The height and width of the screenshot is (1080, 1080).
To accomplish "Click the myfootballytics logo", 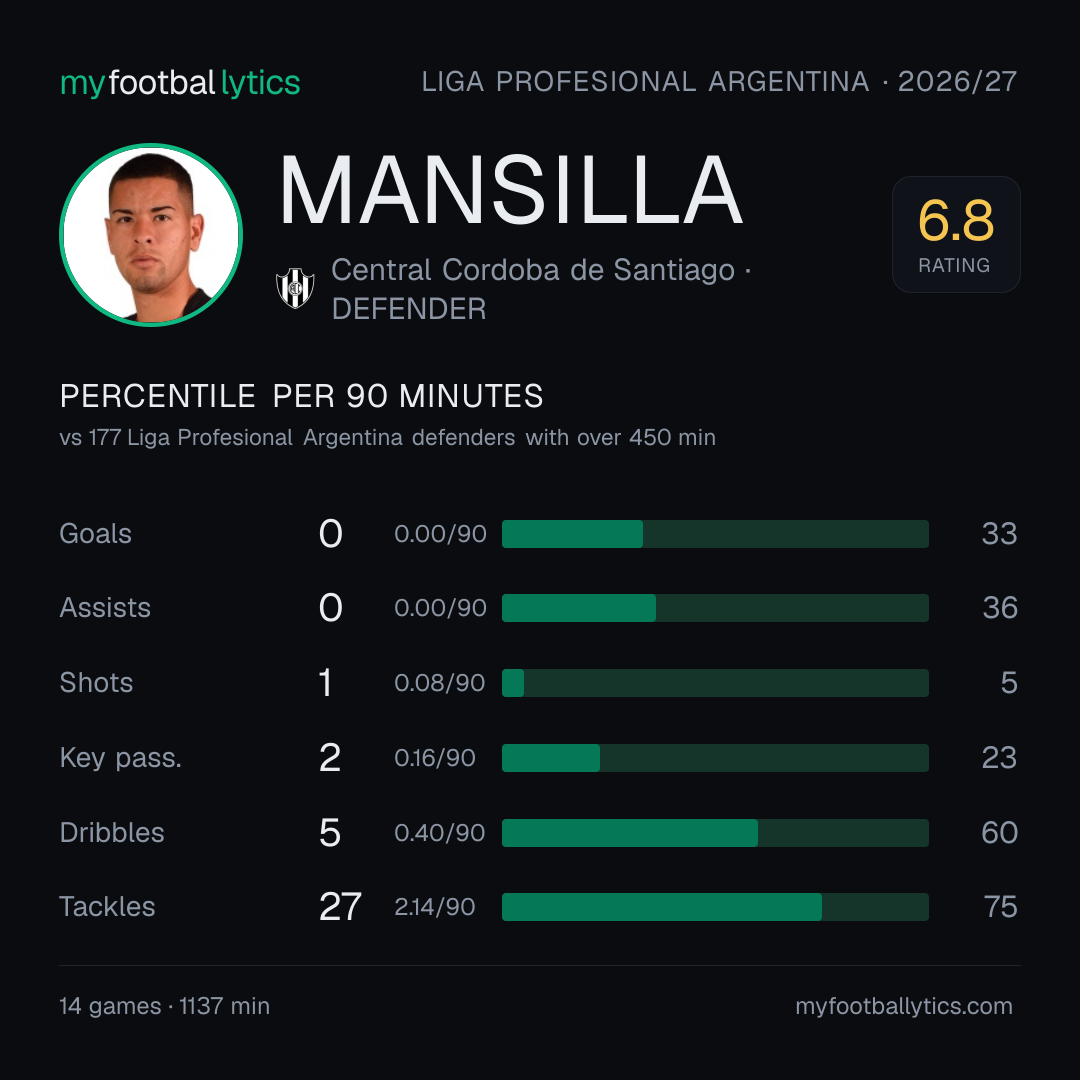I will coord(180,83).
